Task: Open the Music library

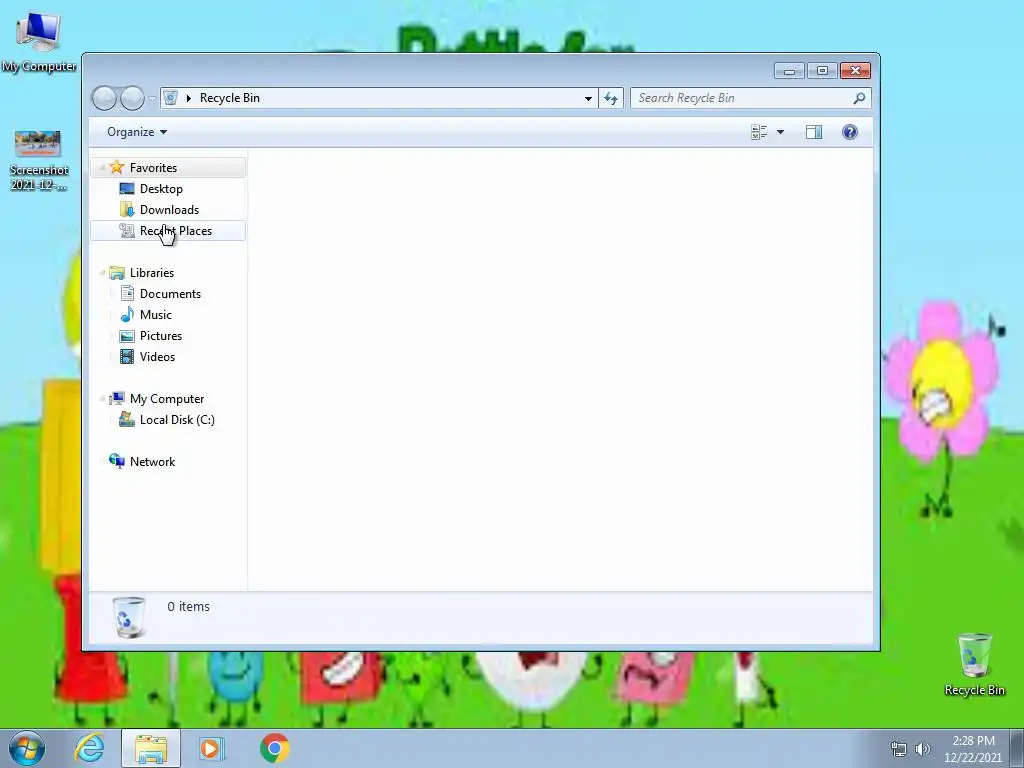Action: click(x=155, y=315)
